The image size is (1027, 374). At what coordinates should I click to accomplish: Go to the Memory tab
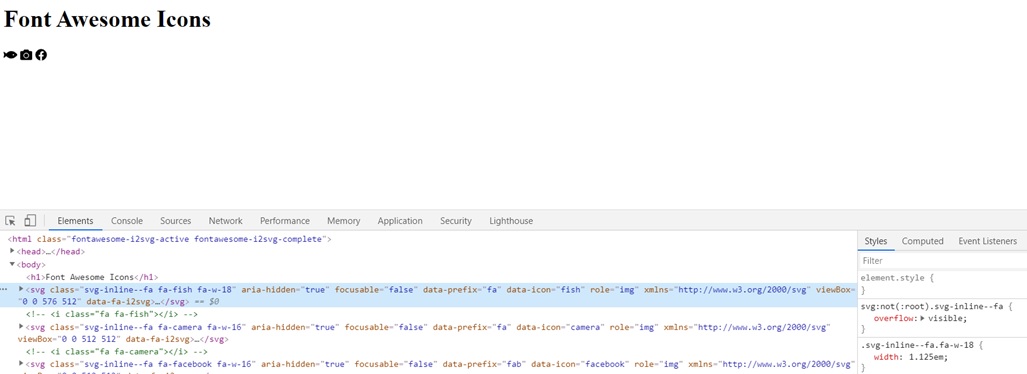(344, 221)
